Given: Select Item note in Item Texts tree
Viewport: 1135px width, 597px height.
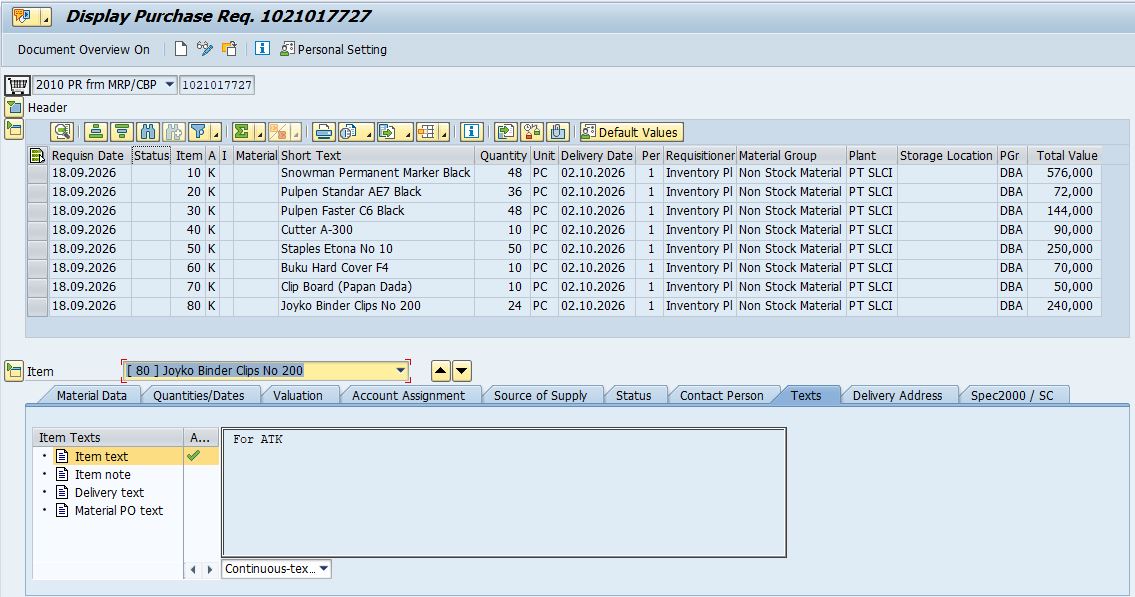Looking at the screenshot, I should 103,475.
